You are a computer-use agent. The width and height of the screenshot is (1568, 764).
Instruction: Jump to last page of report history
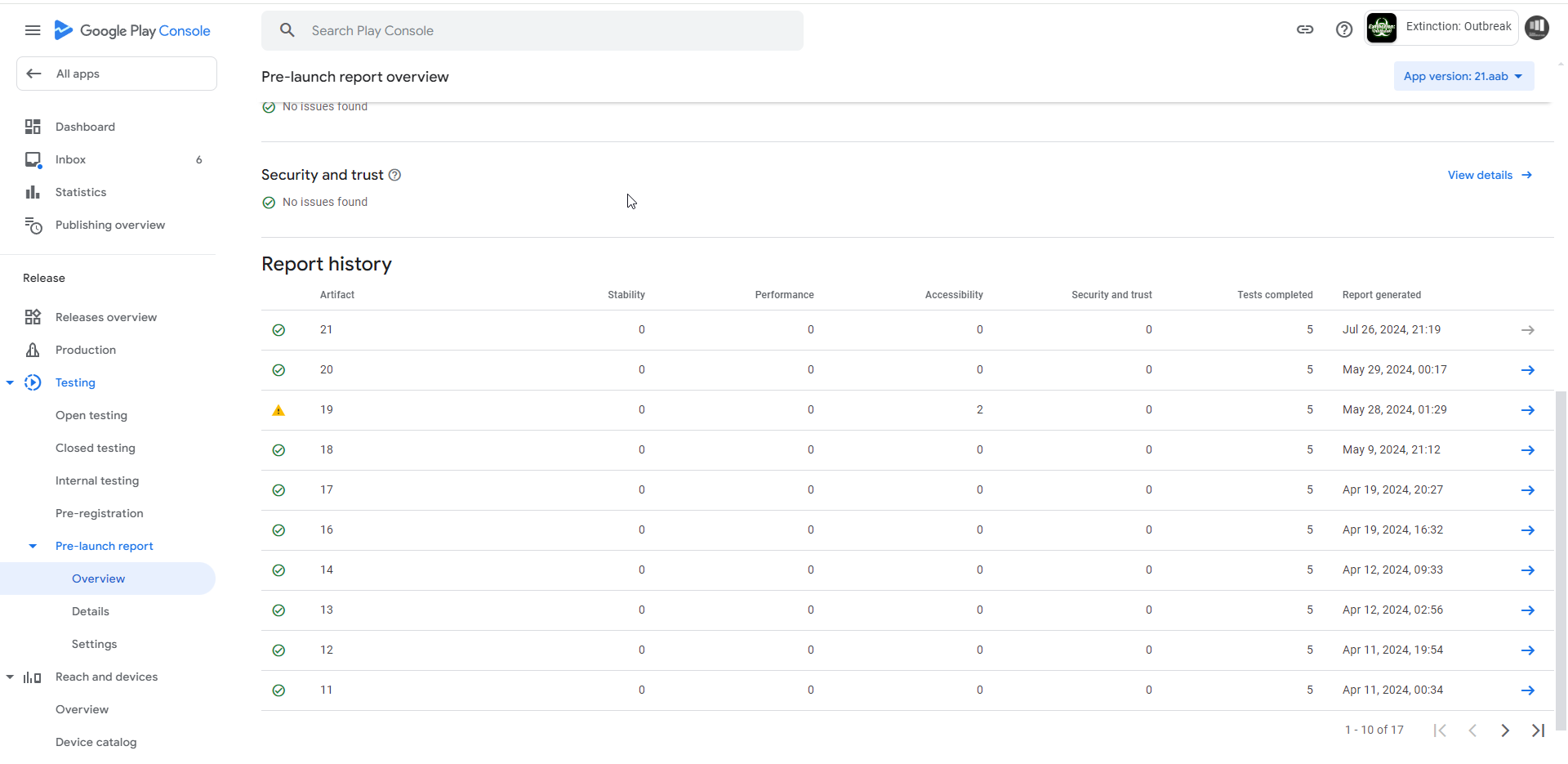(1538, 730)
